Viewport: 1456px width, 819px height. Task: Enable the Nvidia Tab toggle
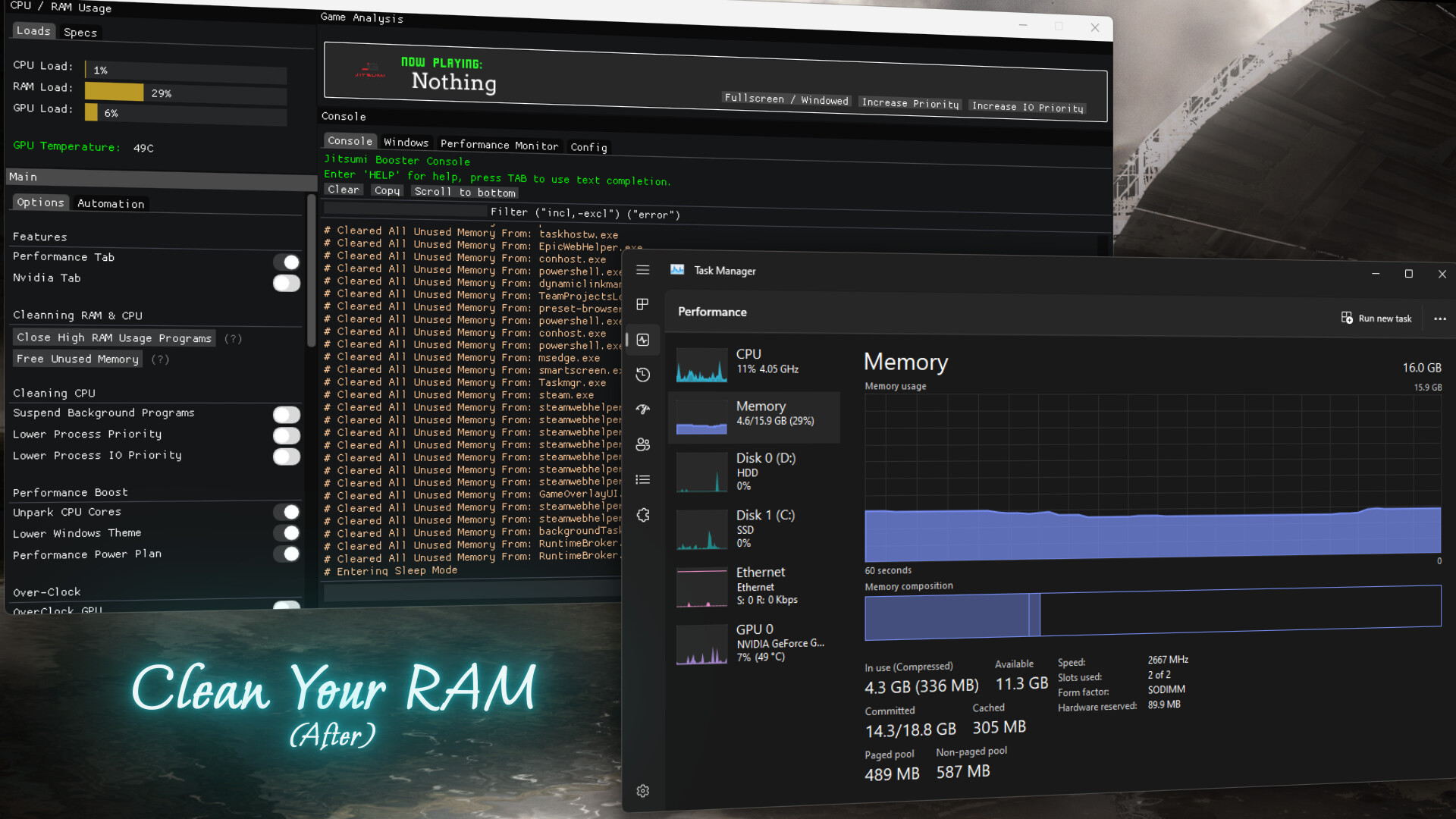[287, 283]
